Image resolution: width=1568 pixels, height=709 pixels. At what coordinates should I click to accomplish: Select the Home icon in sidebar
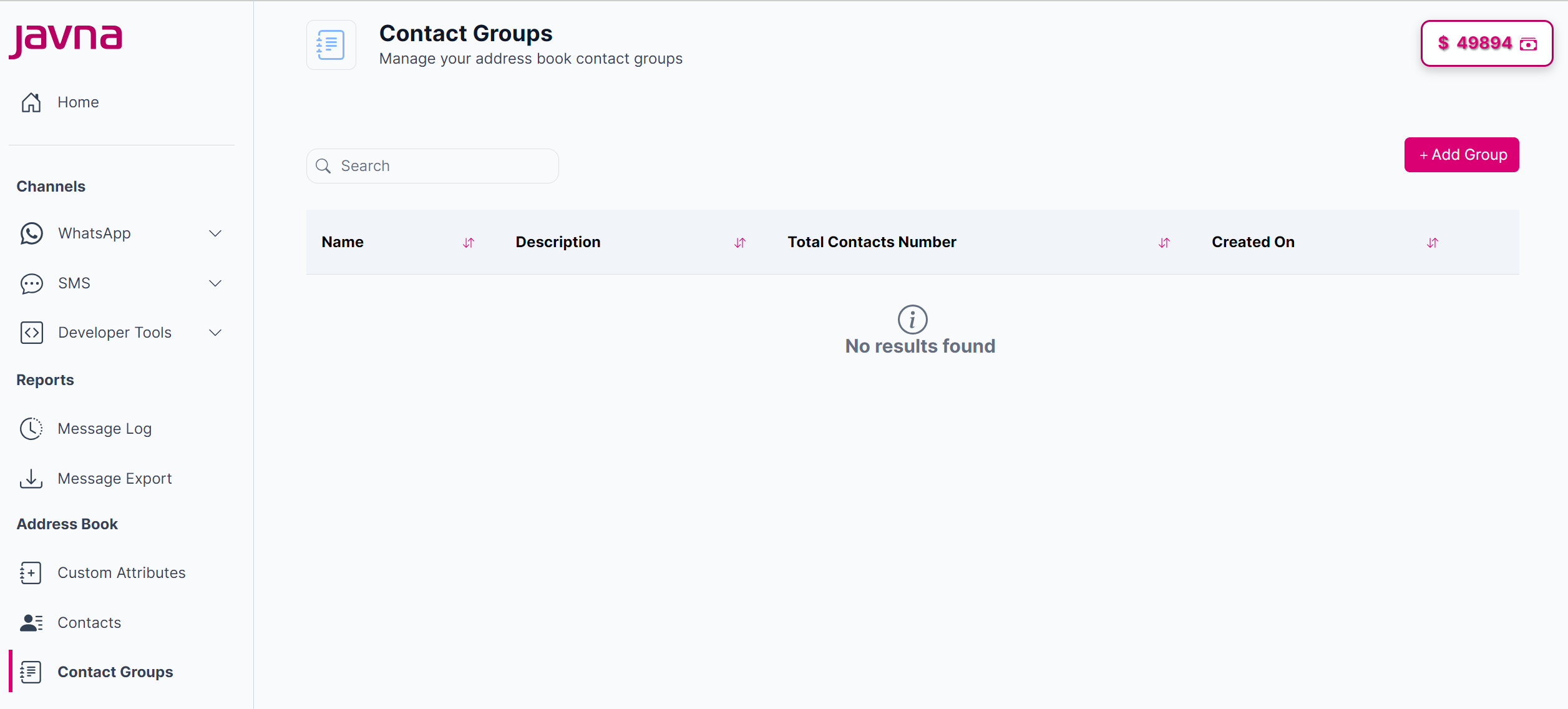pyautogui.click(x=31, y=102)
